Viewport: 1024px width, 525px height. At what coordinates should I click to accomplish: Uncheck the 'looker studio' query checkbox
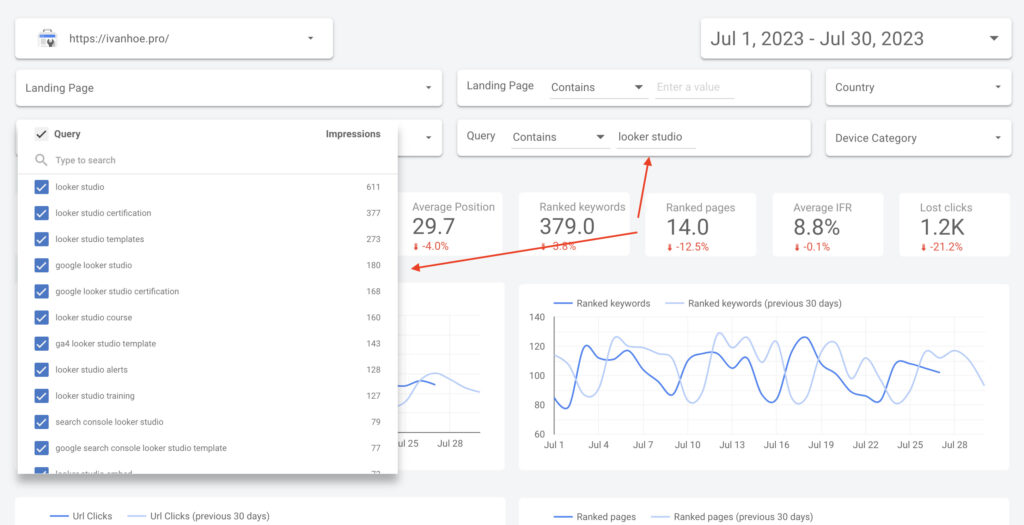(42, 187)
